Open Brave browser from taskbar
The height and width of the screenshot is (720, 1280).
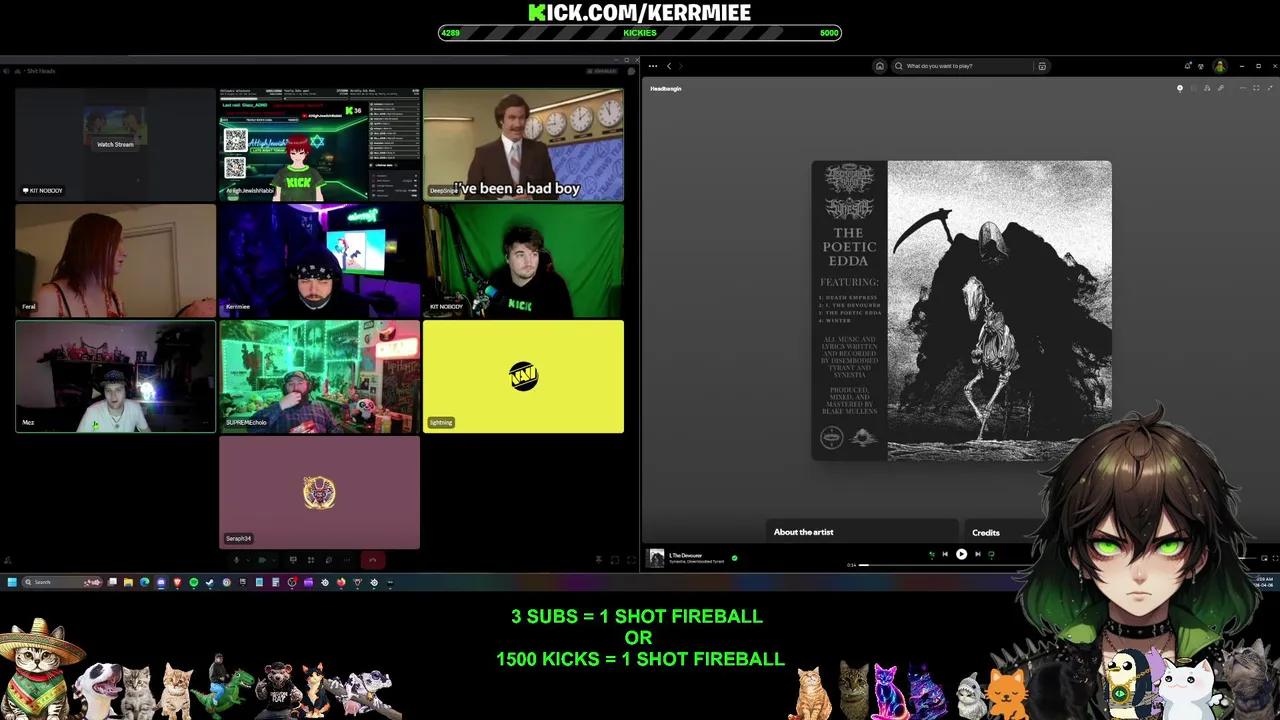[177, 582]
